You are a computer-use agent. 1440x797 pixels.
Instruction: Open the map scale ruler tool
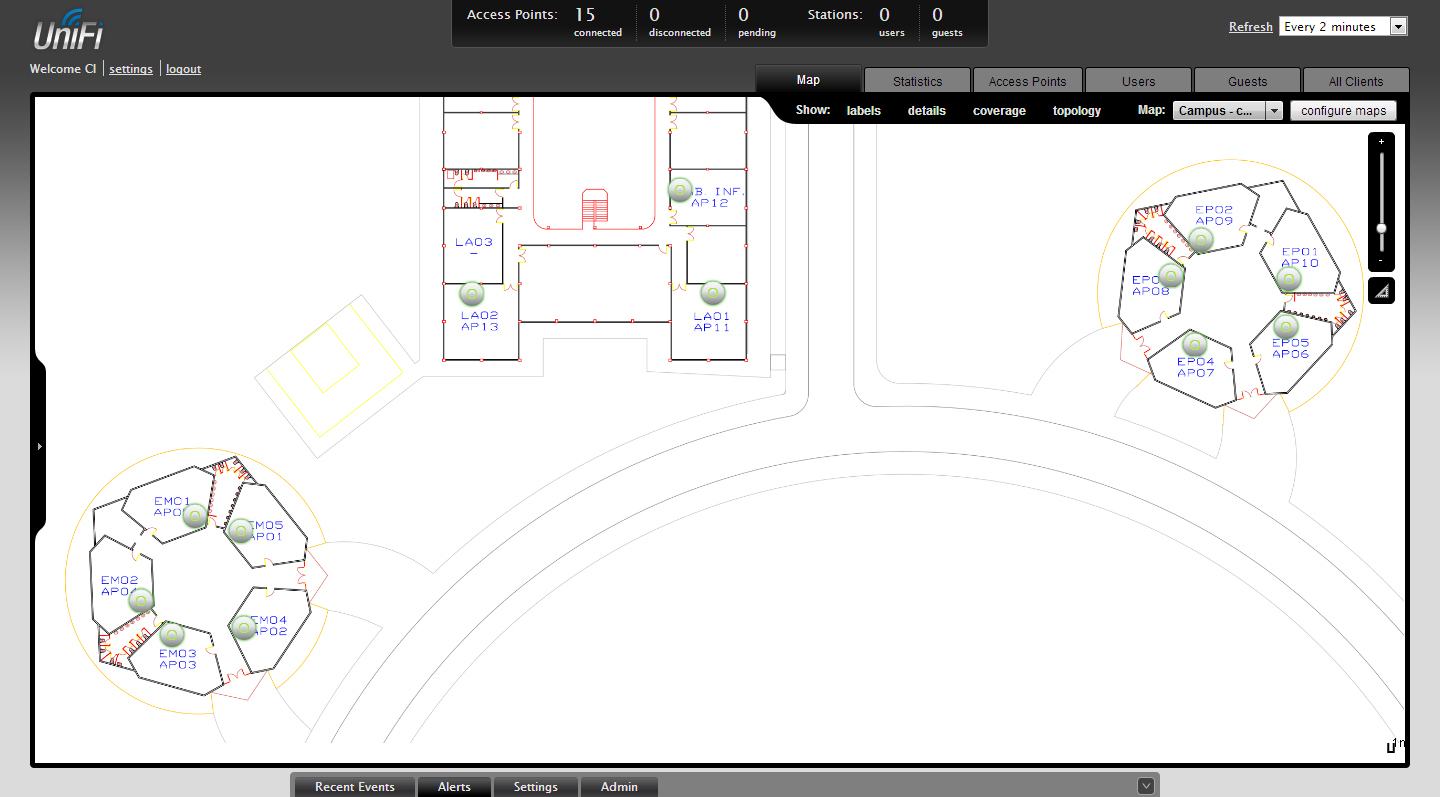(x=1381, y=291)
